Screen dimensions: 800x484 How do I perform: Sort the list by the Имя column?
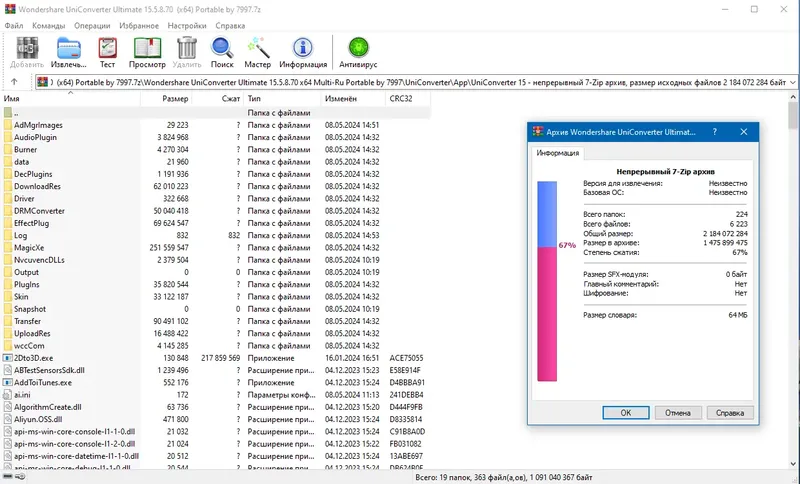pyautogui.click(x=70, y=98)
